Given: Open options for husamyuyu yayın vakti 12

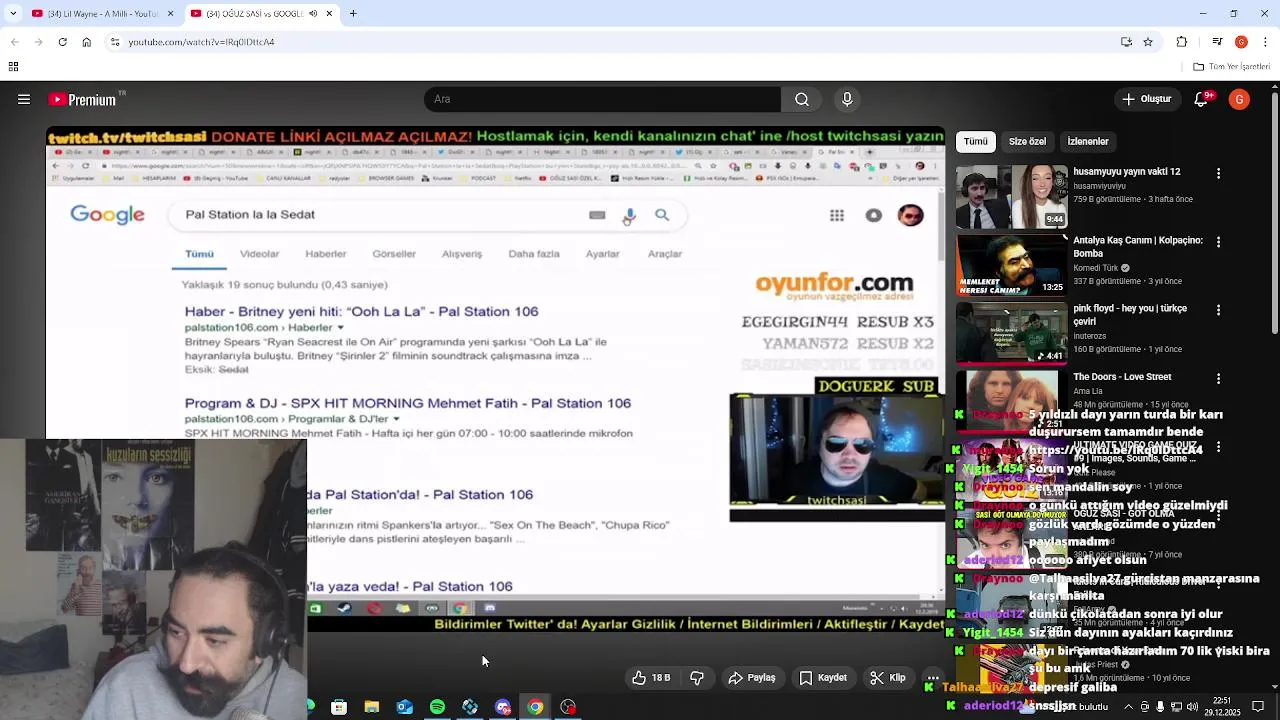Looking at the screenshot, I should point(1218,173).
